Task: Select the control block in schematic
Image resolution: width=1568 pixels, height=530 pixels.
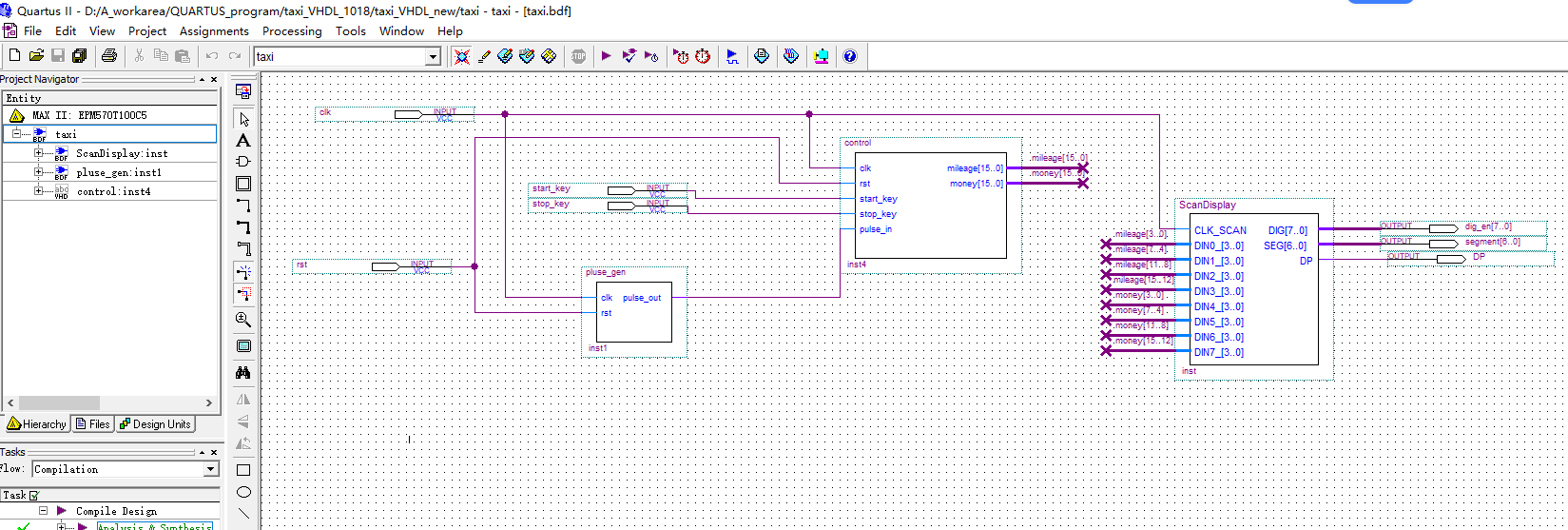Action: 930,206
